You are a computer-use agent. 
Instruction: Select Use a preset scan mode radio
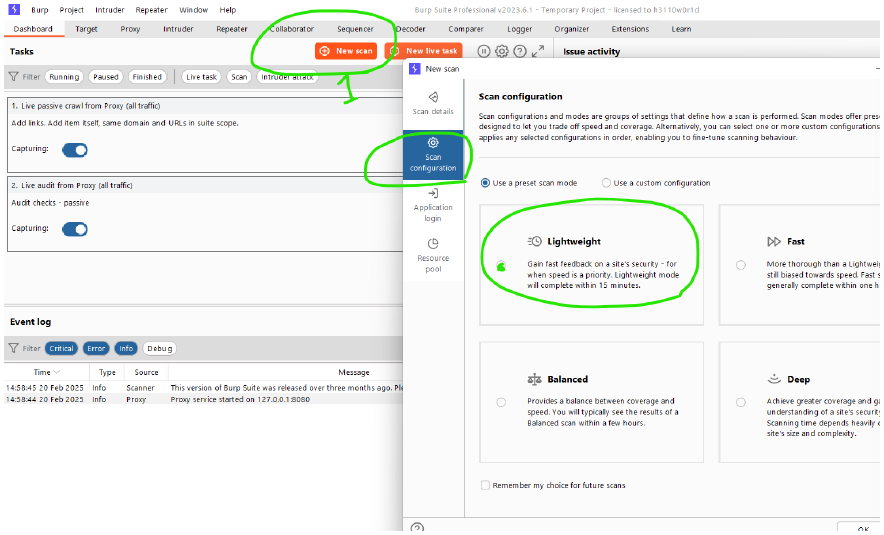485,183
